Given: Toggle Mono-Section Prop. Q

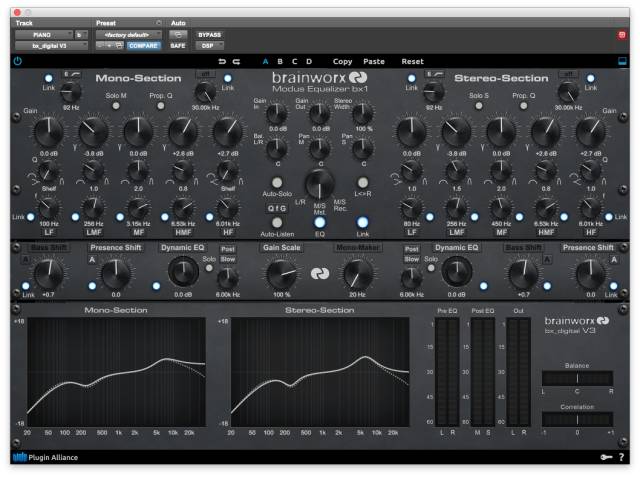Looking at the screenshot, I should pyautogui.click(x=161, y=106).
